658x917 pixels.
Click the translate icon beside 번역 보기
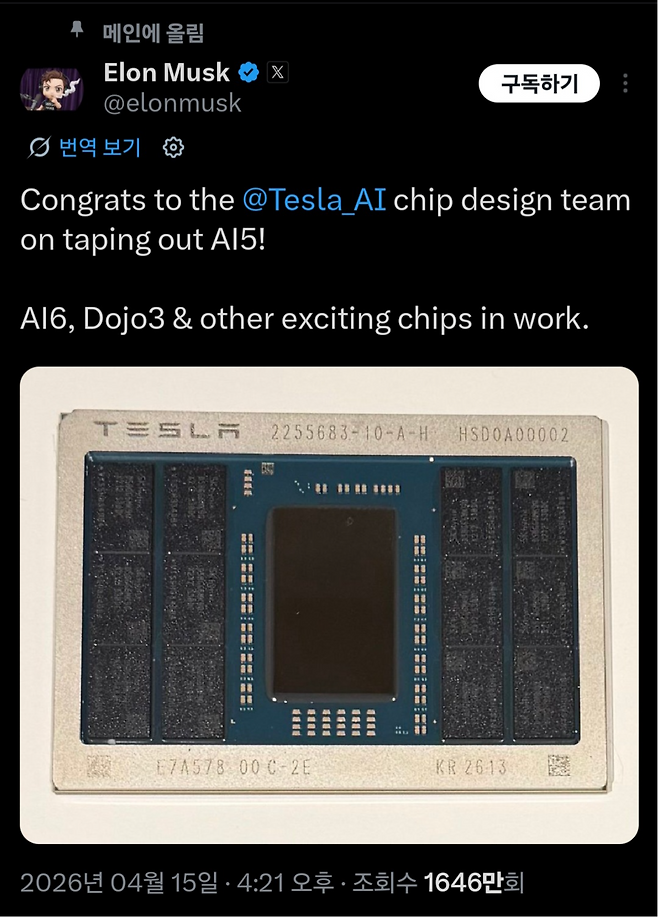pos(40,148)
